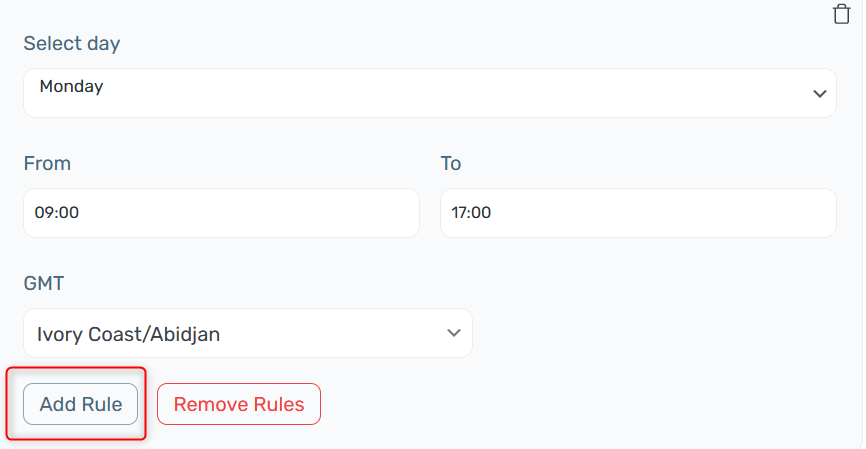Image resolution: width=866 pixels, height=449 pixels.
Task: Place cursor in the 17:00 end time
Action: 471,213
